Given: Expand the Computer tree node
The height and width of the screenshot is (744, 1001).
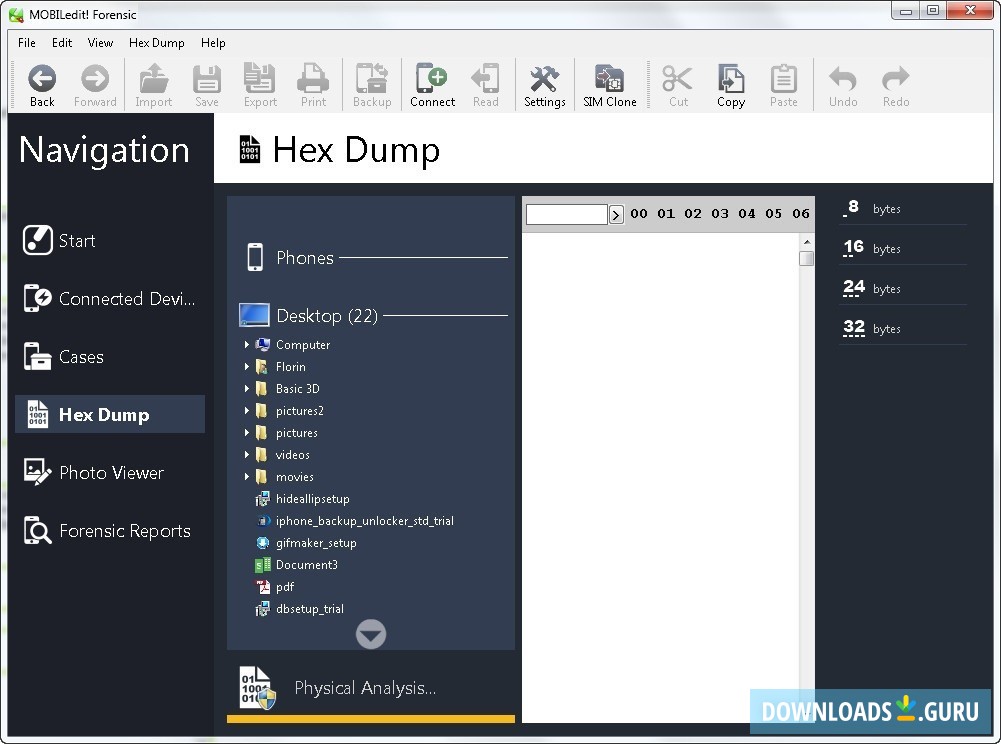Looking at the screenshot, I should (246, 344).
